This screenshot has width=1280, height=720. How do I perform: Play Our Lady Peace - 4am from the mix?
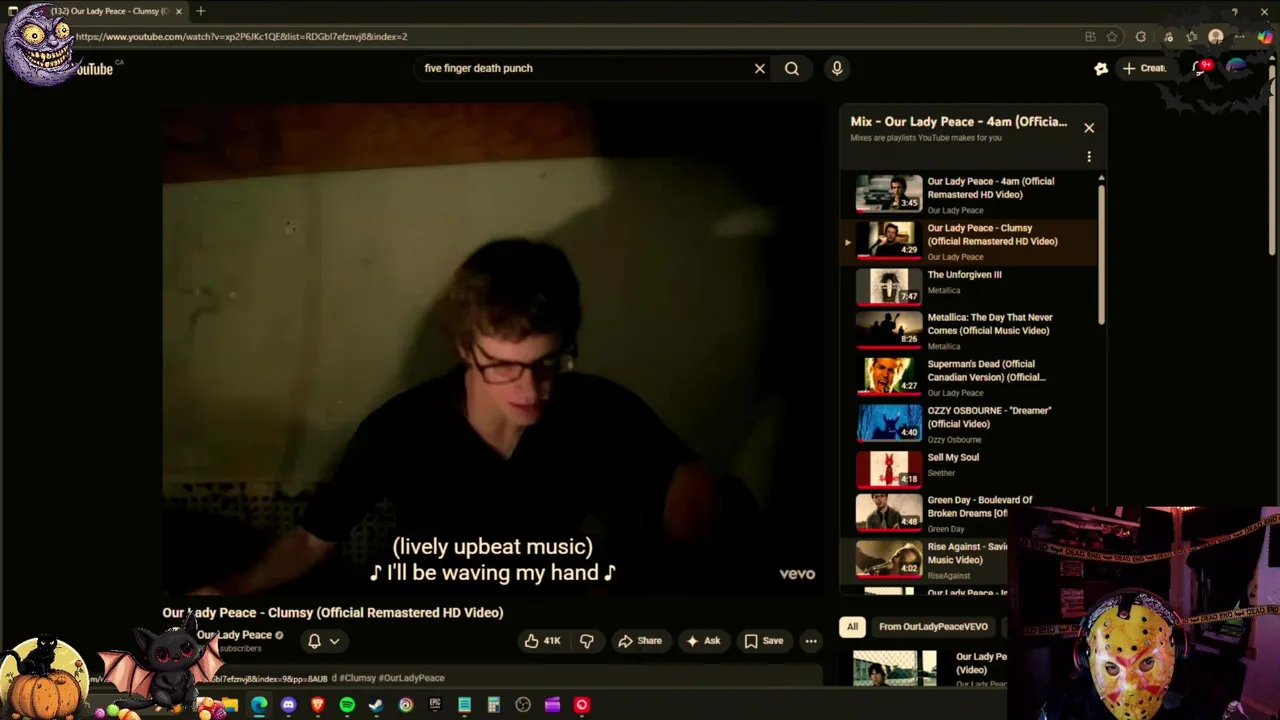click(x=970, y=194)
